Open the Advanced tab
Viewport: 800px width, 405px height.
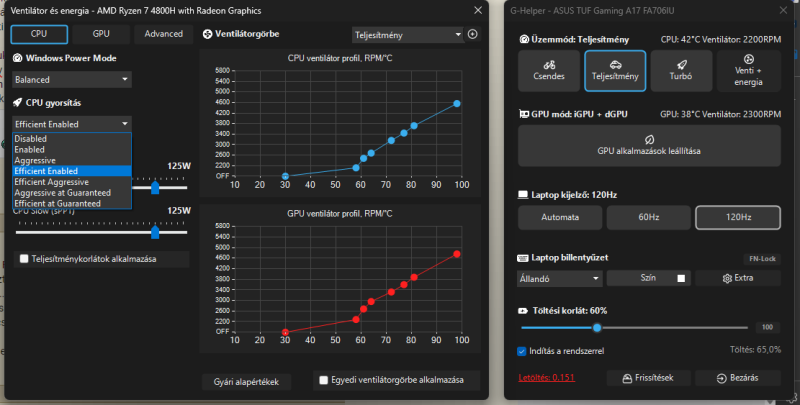[163, 34]
